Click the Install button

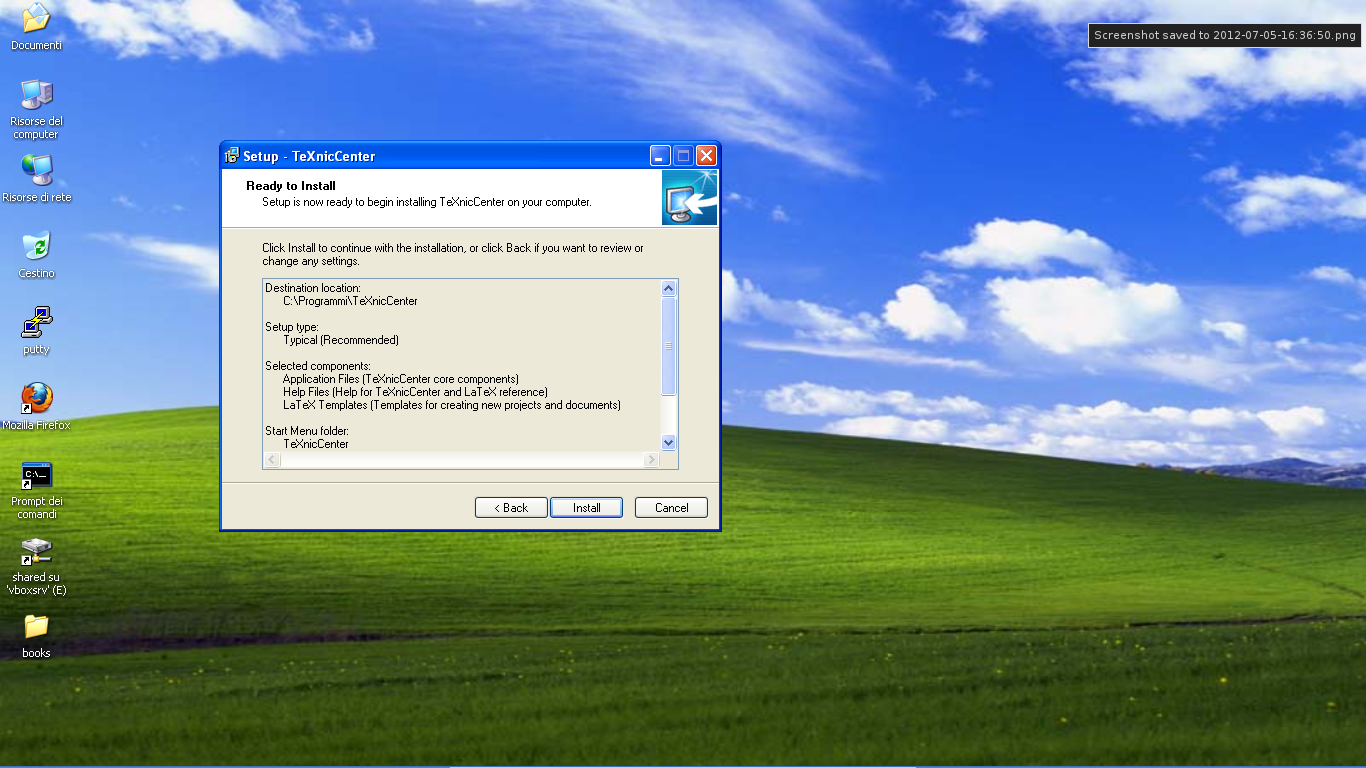[586, 508]
